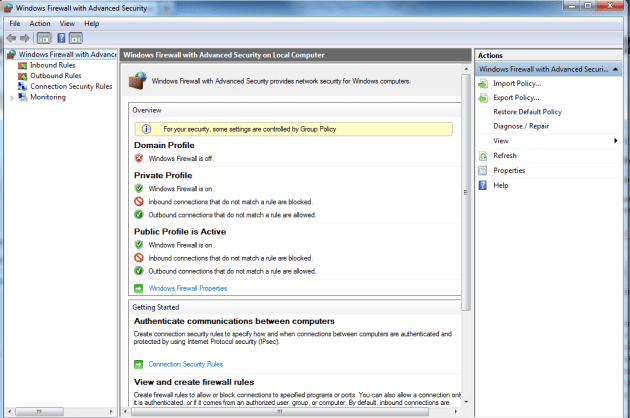Click the 'View and create firewall rules' heading
This screenshot has width=630, height=418.
(x=194, y=382)
